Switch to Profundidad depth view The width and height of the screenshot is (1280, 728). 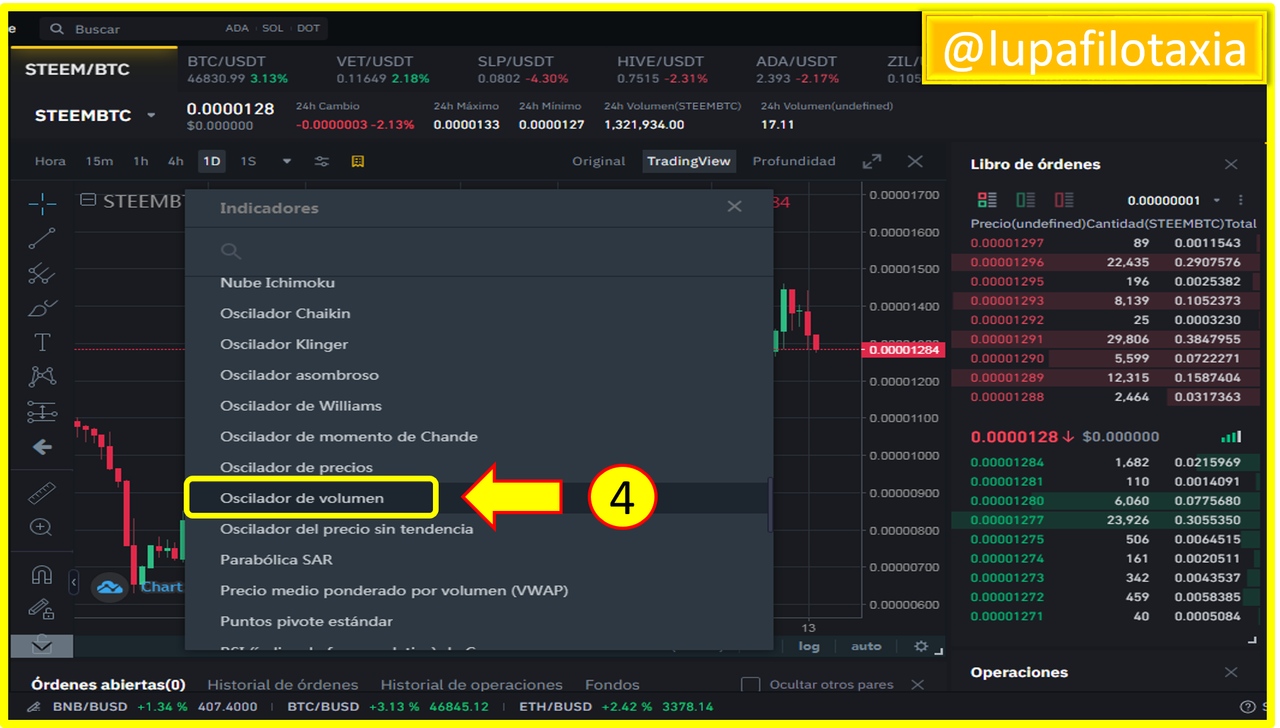[x=794, y=161]
